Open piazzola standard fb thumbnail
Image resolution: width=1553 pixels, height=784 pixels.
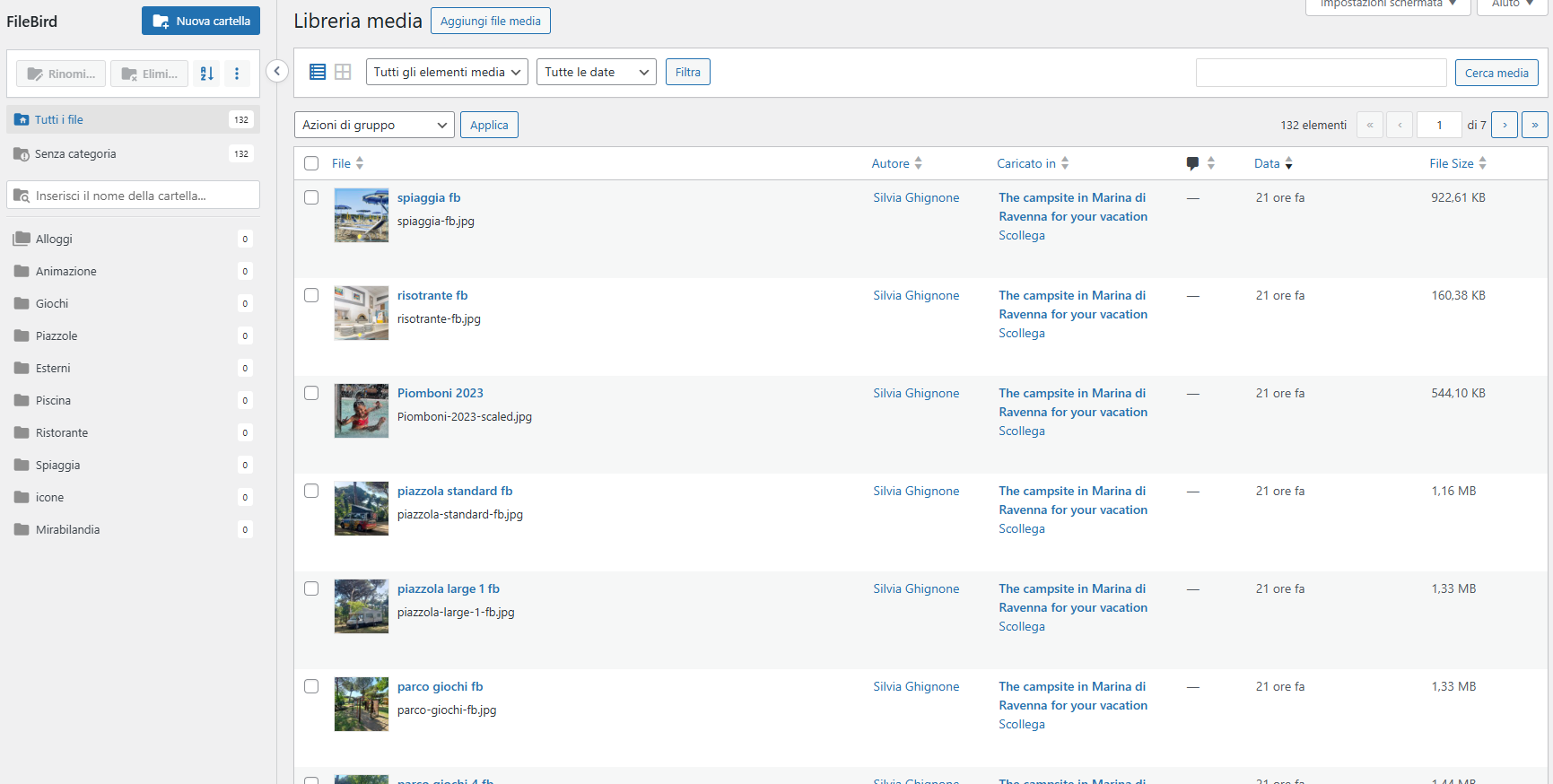[x=362, y=509]
